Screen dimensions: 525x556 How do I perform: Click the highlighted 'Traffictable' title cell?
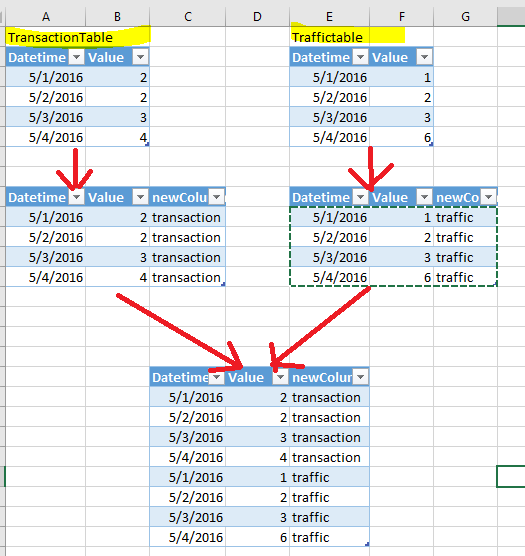coord(329,37)
